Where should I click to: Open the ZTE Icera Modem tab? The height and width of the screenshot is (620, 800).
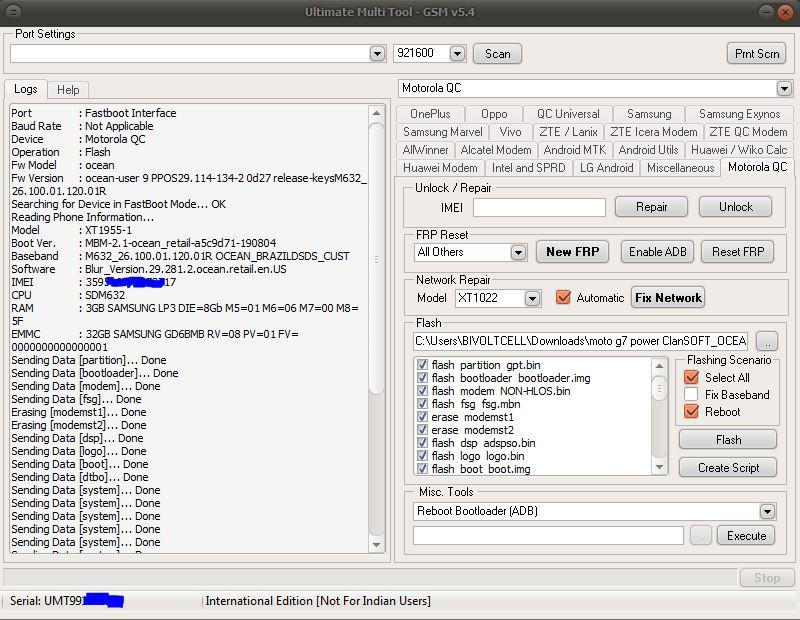point(654,132)
